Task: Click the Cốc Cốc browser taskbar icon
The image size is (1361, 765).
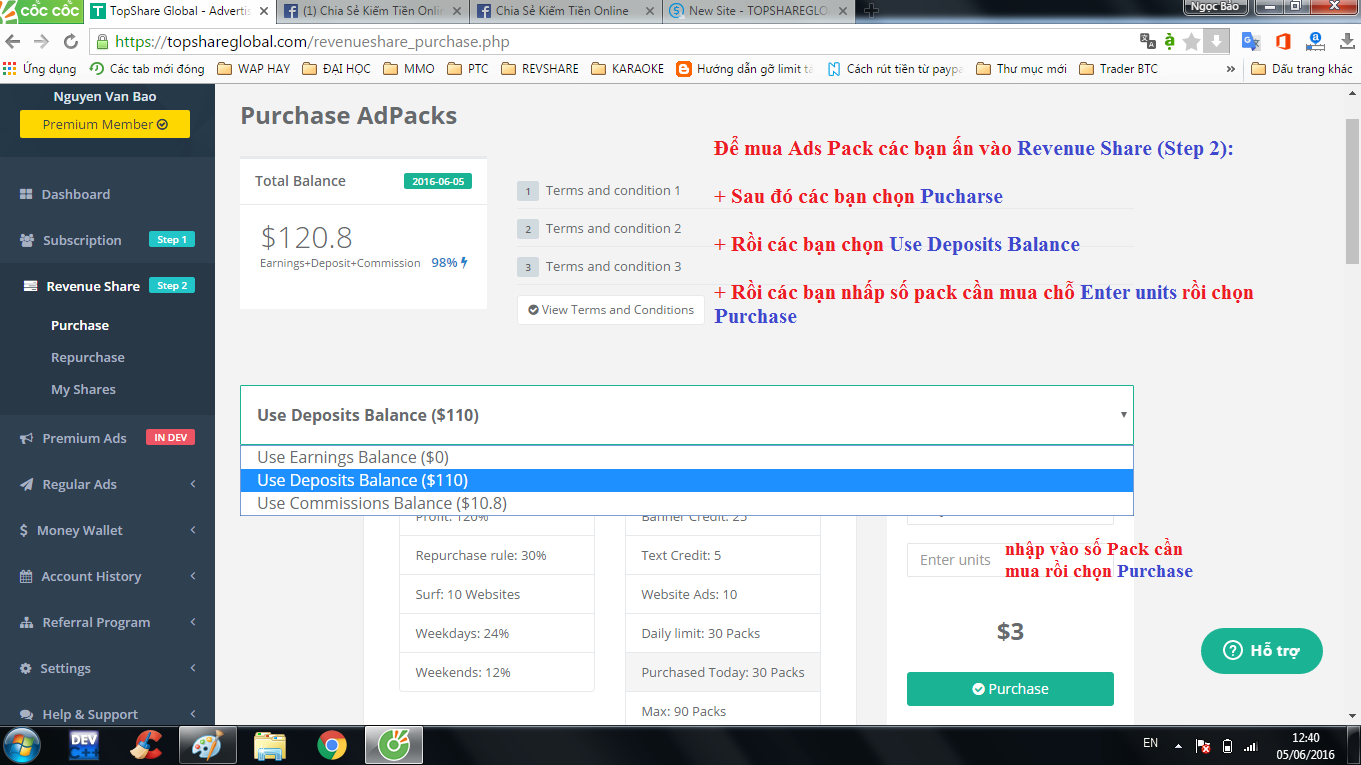Action: click(394, 746)
